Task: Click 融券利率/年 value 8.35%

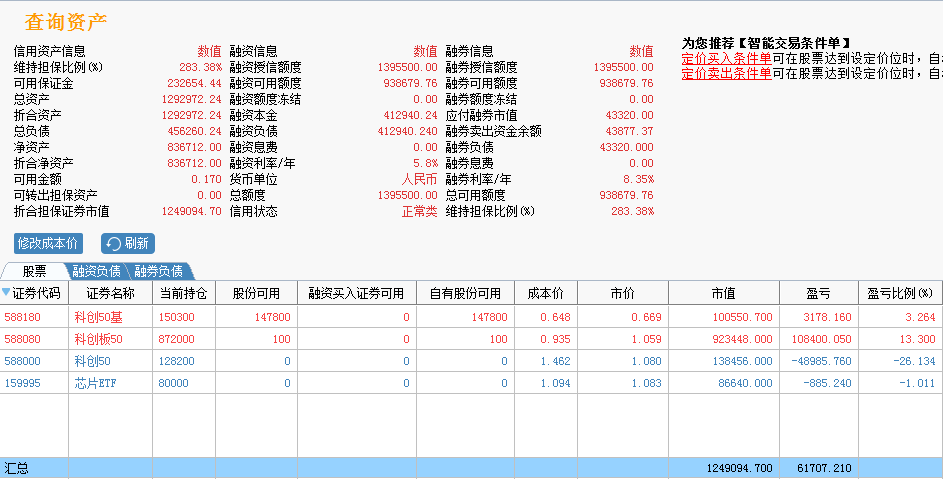Action: click(638, 179)
